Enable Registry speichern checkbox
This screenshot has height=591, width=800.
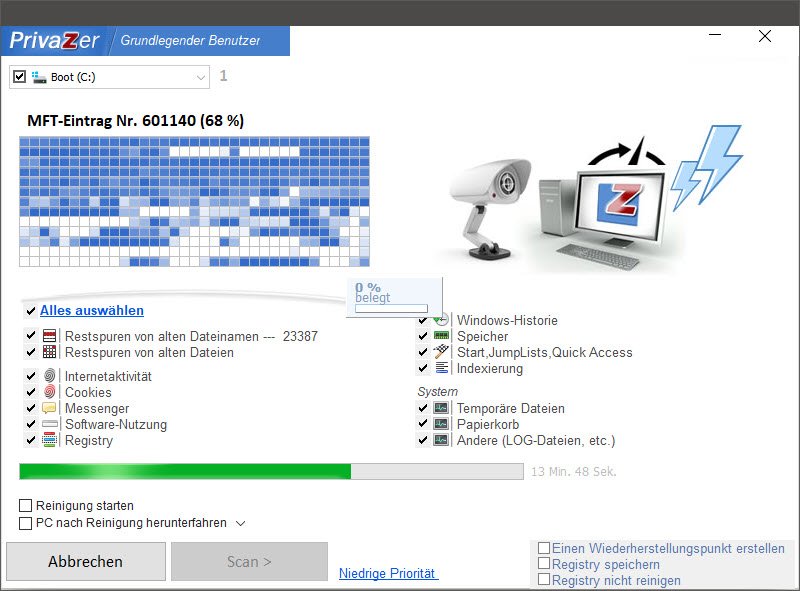click(544, 563)
